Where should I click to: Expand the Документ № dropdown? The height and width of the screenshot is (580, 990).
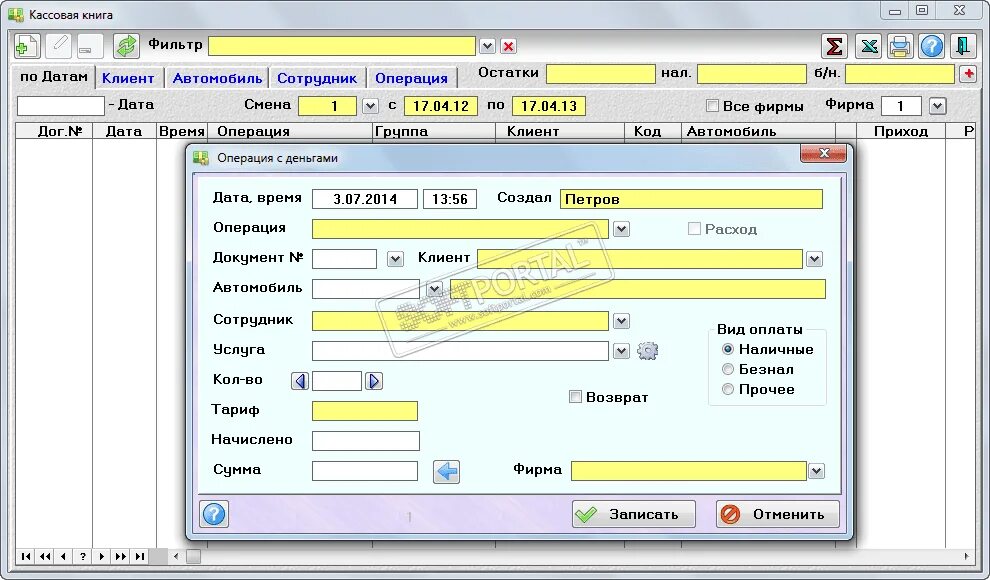click(395, 259)
